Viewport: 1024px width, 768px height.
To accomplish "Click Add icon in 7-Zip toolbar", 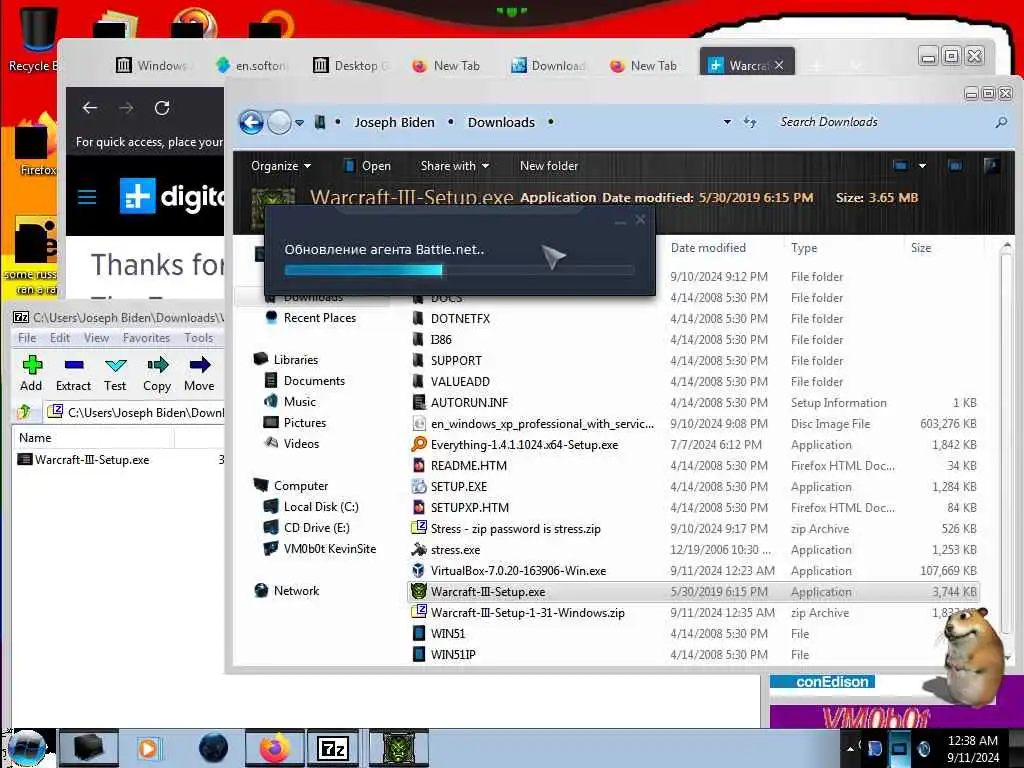I will (x=31, y=364).
